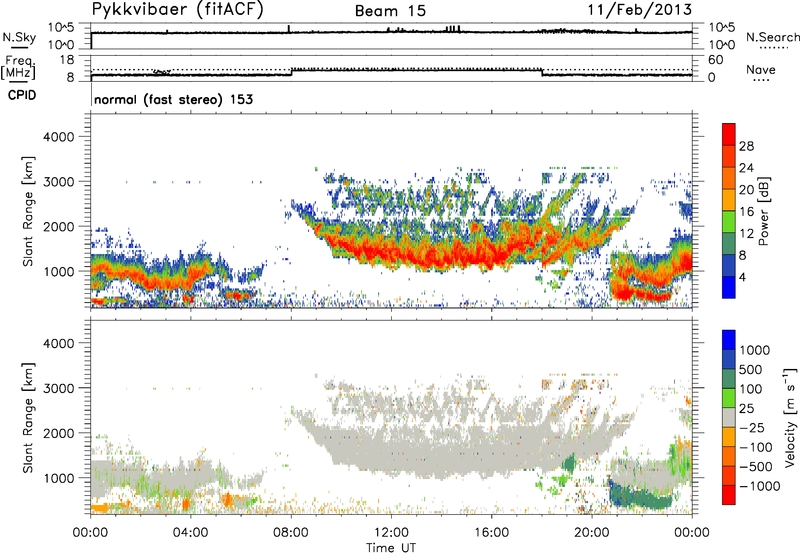
Task: Click 'Slant Range [km]' label of the power panel
Action: coord(28,211)
